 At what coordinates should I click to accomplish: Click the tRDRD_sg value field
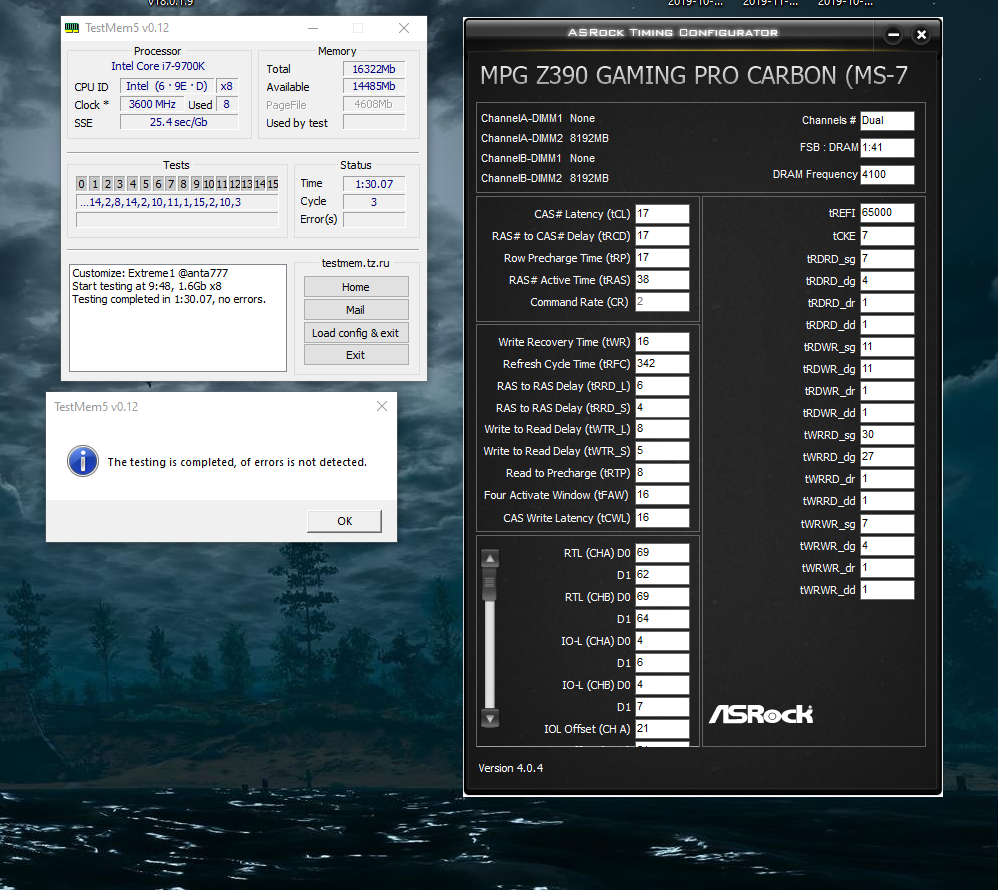(x=887, y=259)
